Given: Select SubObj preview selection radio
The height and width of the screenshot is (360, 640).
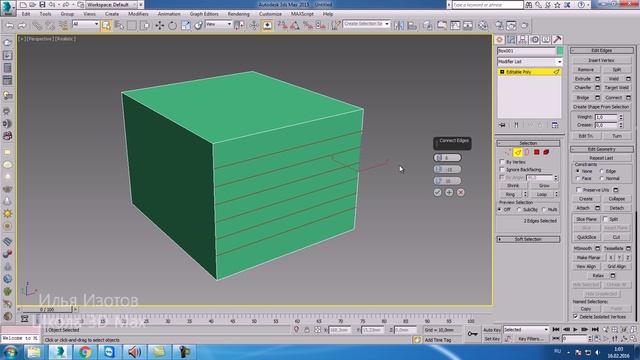Looking at the screenshot, I should click(519, 209).
